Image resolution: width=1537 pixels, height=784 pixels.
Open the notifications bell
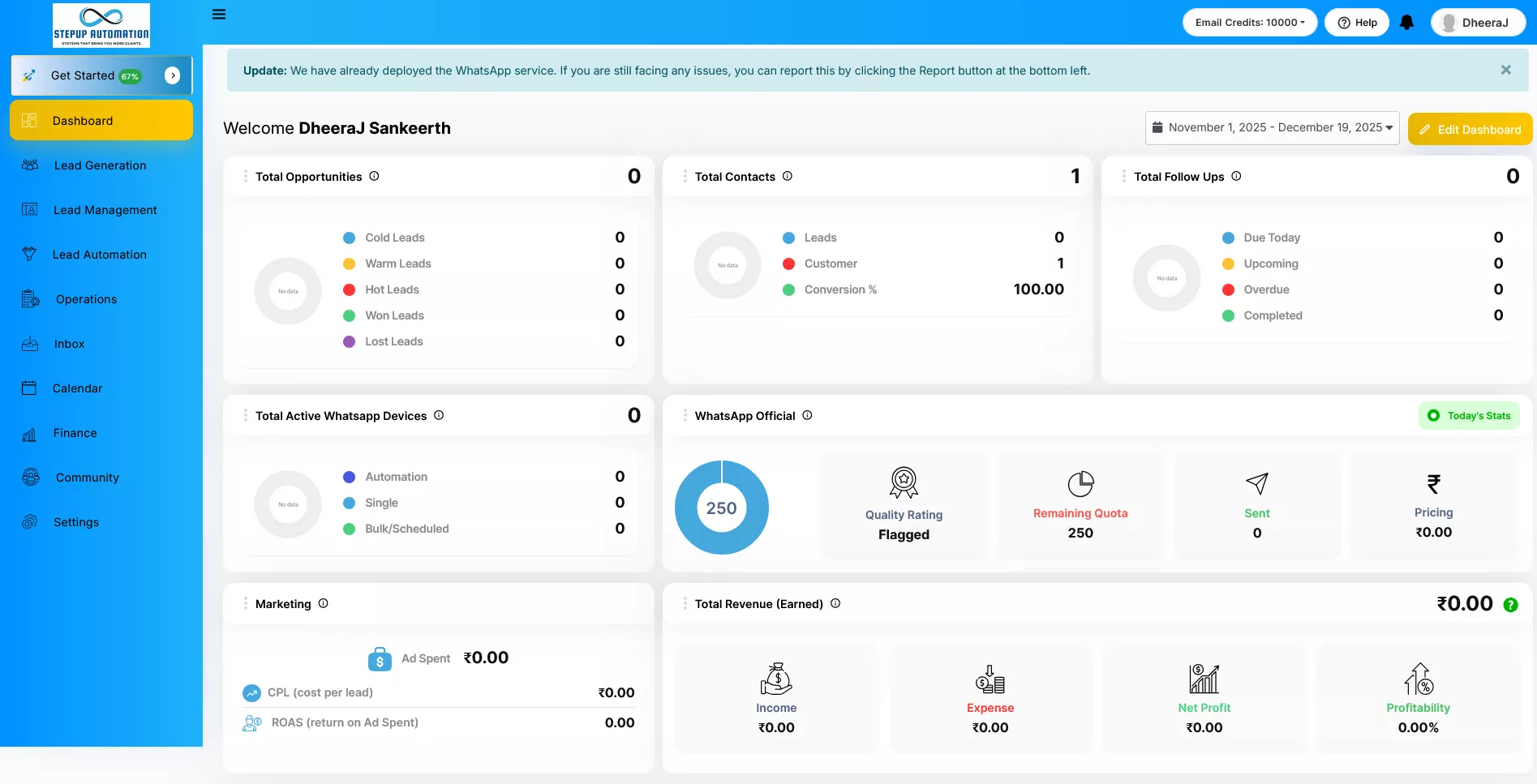pyautogui.click(x=1407, y=23)
